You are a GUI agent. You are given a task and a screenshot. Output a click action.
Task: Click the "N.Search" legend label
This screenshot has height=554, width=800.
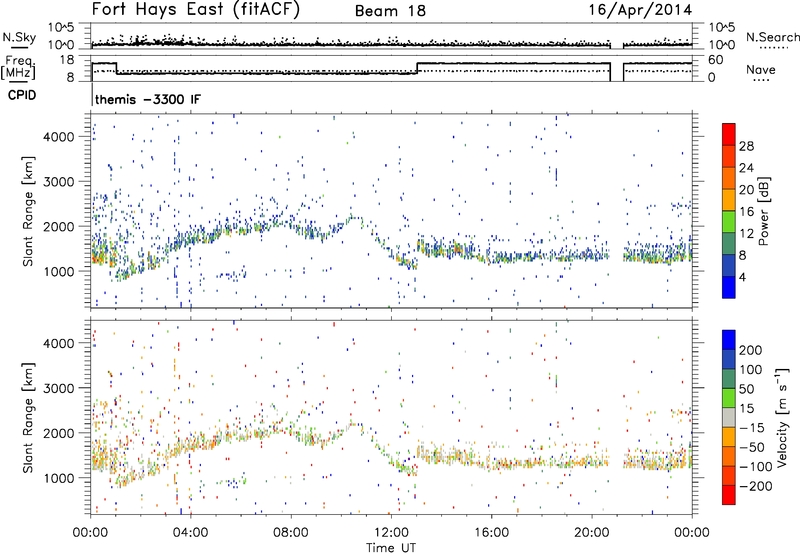click(772, 37)
